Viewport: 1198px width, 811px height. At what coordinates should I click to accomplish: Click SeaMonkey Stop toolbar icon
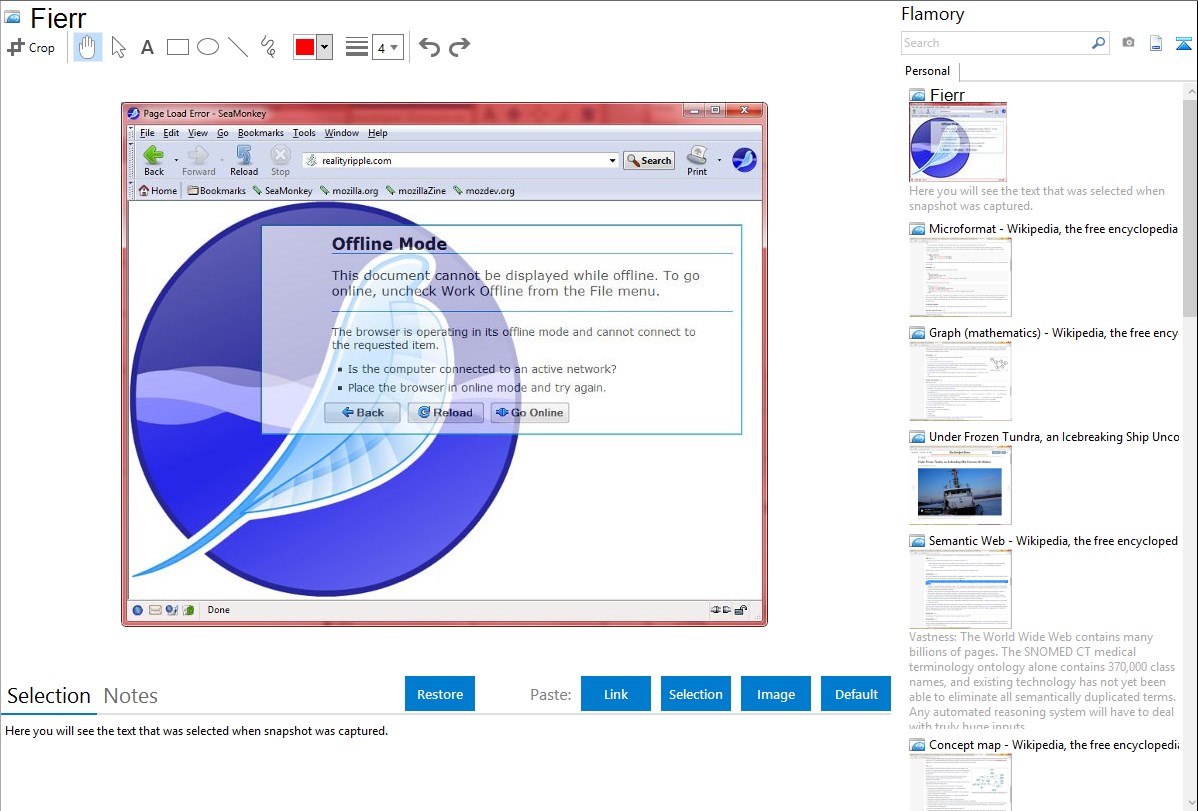280,156
